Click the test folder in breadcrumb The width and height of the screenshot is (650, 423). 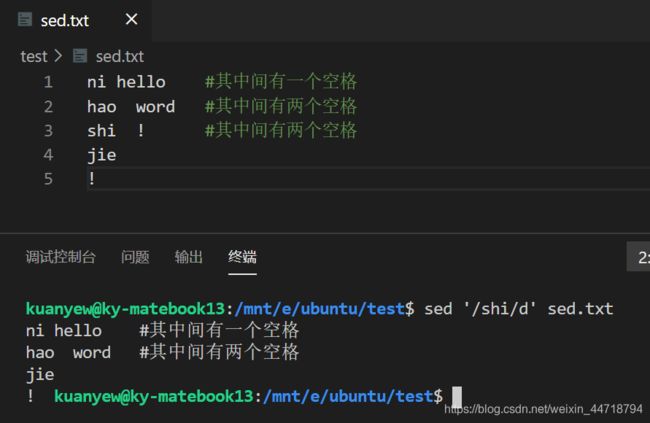pyautogui.click(x=34, y=56)
